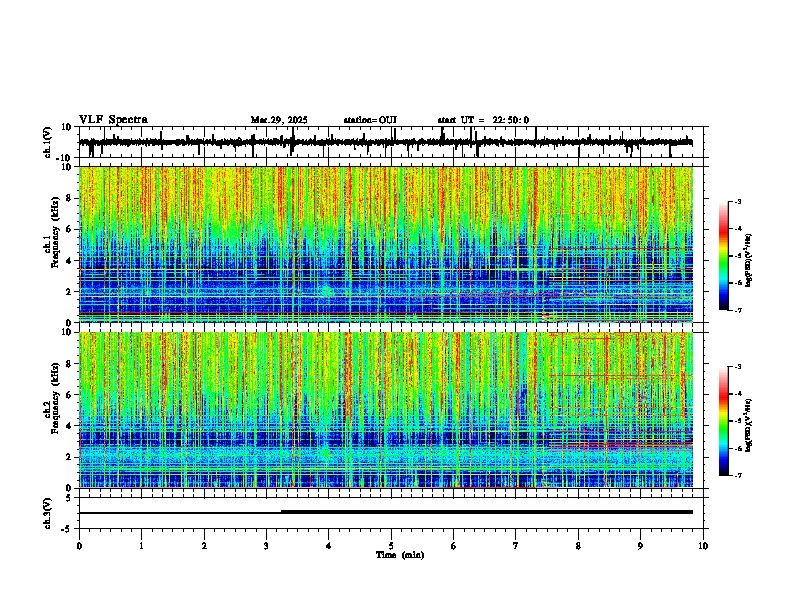Click the '8' kHz tick on ch.2 frequency axis

pos(70,364)
